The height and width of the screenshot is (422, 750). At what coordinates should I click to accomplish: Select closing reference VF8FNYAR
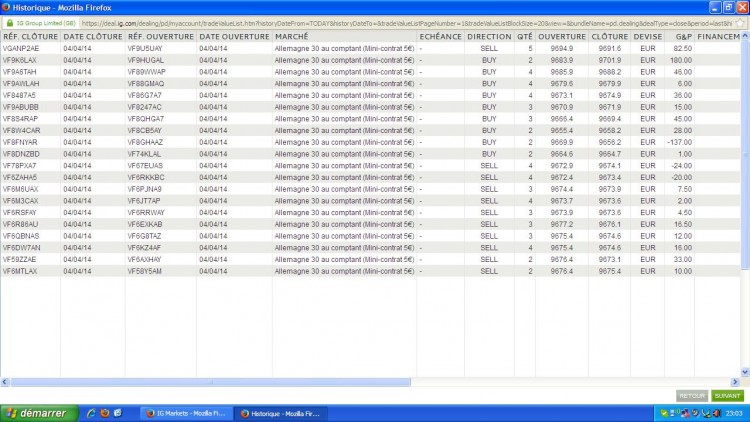20,142
